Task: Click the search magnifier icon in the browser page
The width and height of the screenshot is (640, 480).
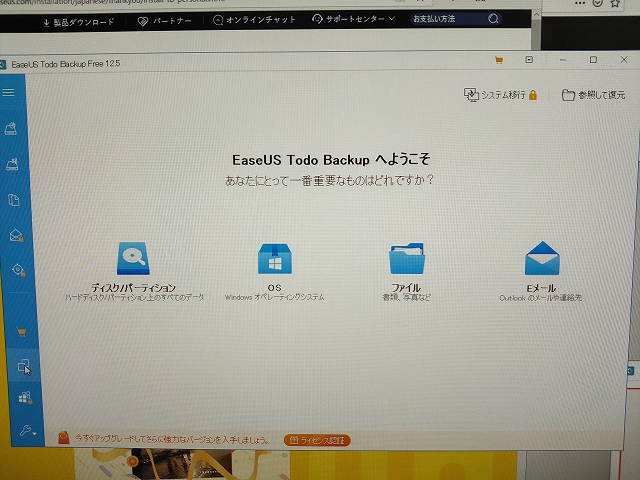Action: tap(493, 19)
